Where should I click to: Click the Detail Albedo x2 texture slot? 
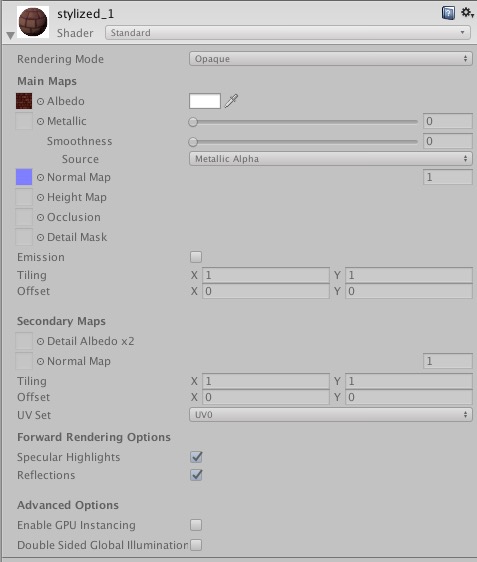(x=24, y=341)
